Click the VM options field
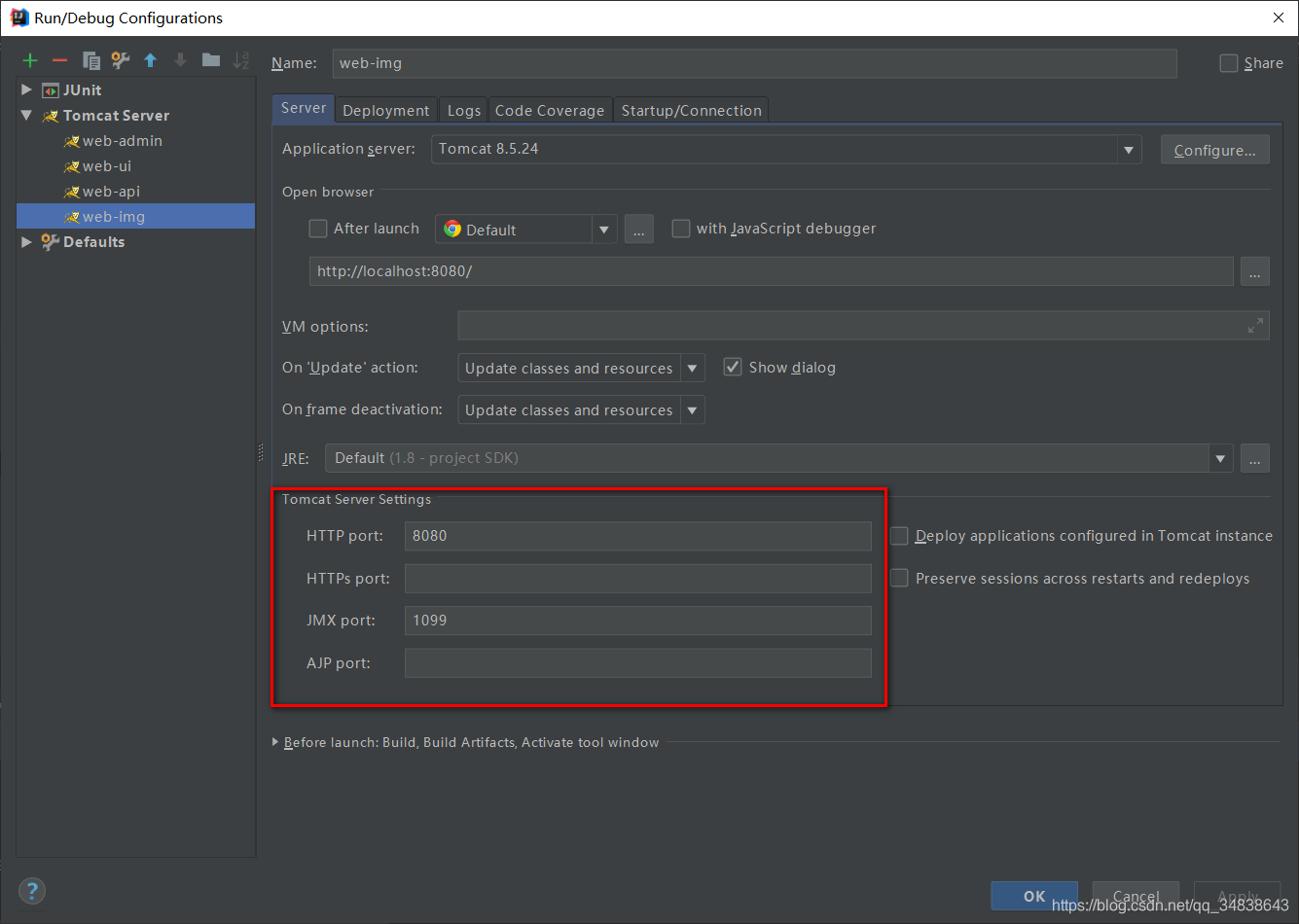 (x=863, y=326)
